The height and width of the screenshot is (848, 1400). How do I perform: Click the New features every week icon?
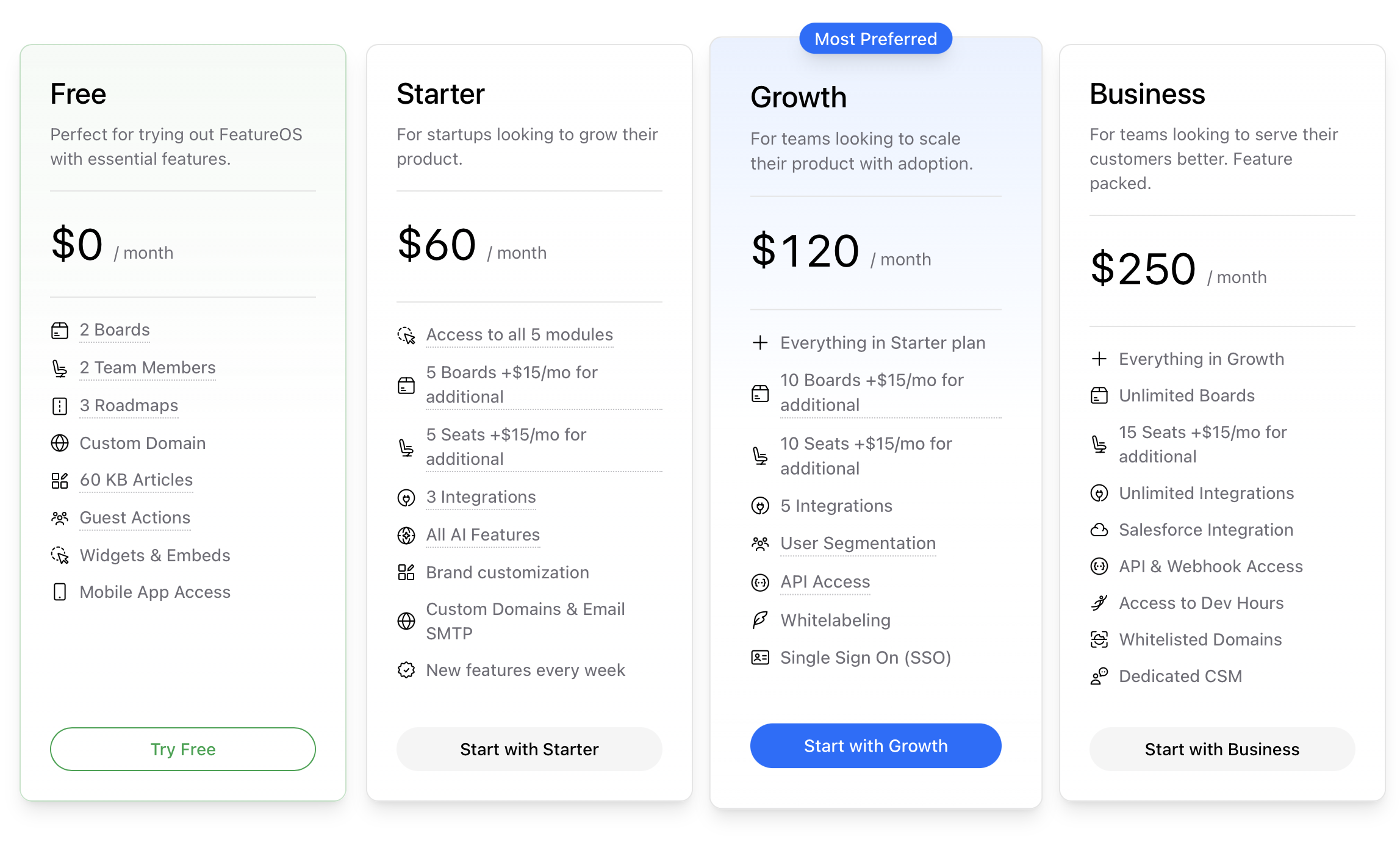point(406,670)
